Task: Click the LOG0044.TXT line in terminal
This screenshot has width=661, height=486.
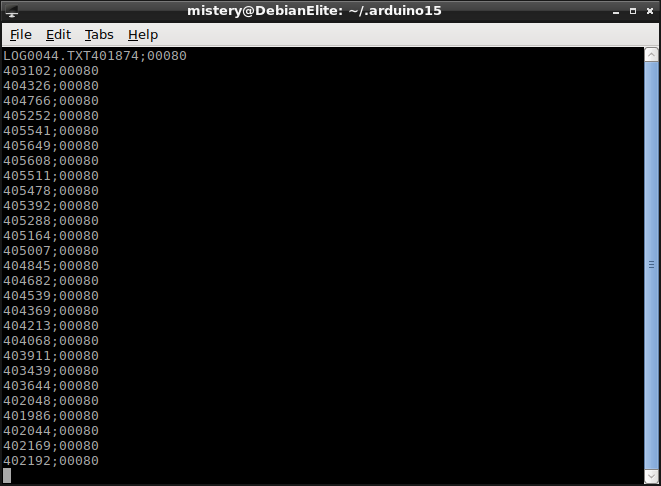Action: tap(95, 56)
